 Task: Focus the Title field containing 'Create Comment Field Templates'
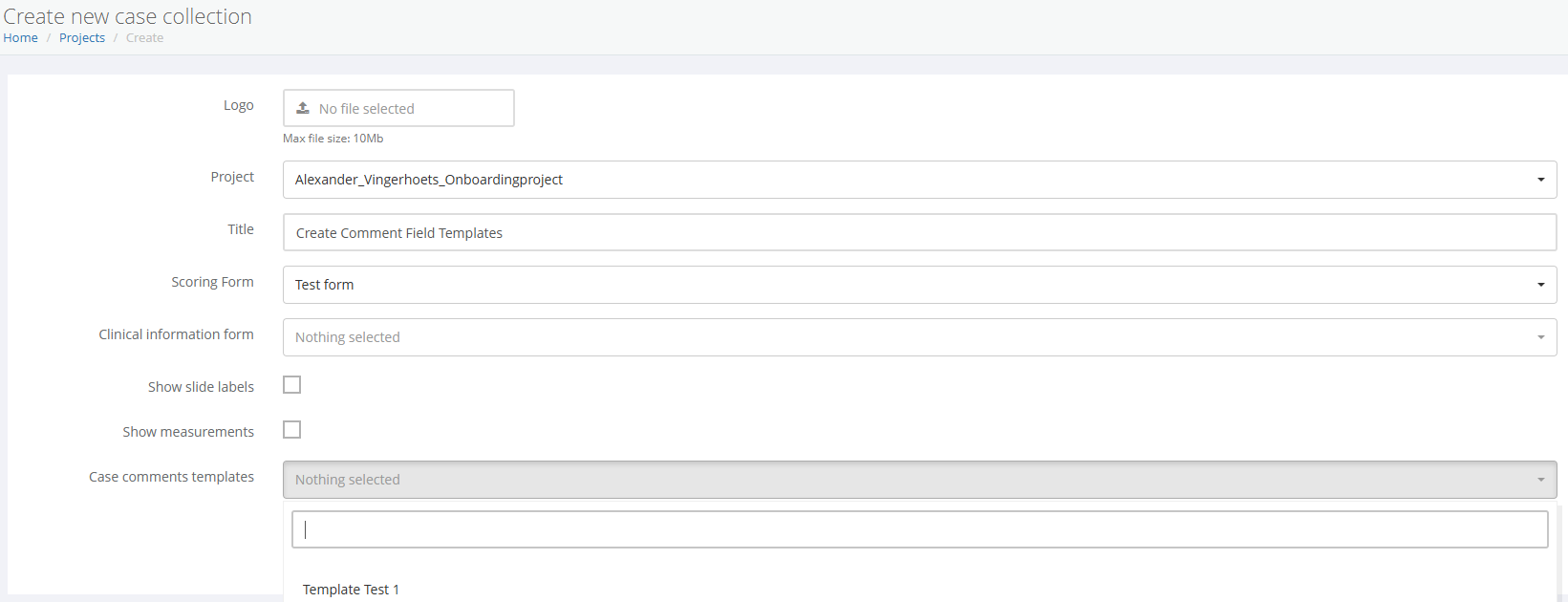coord(919,232)
